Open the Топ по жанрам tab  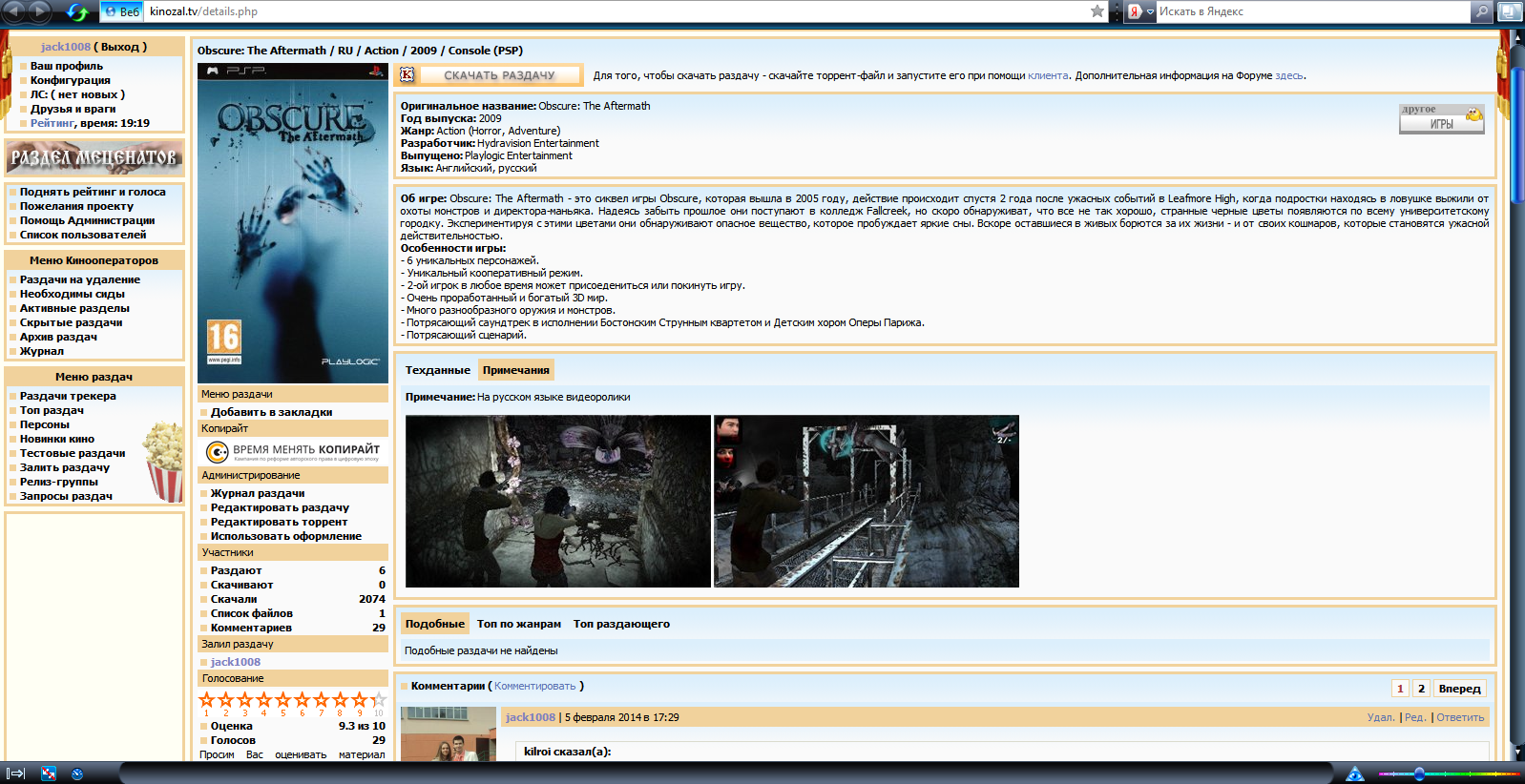coord(518,624)
